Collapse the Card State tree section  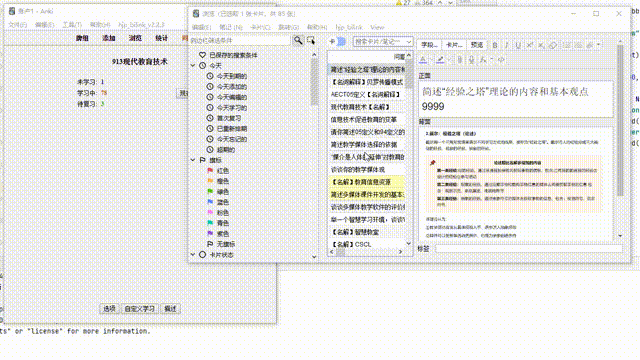(x=193, y=254)
